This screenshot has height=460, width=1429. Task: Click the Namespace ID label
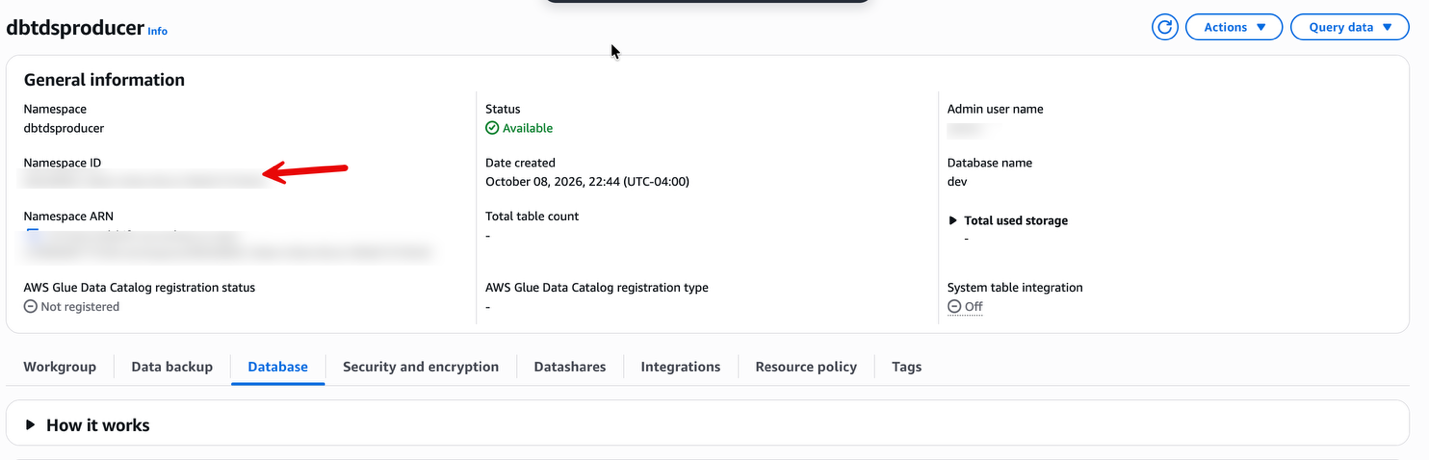click(x=62, y=163)
